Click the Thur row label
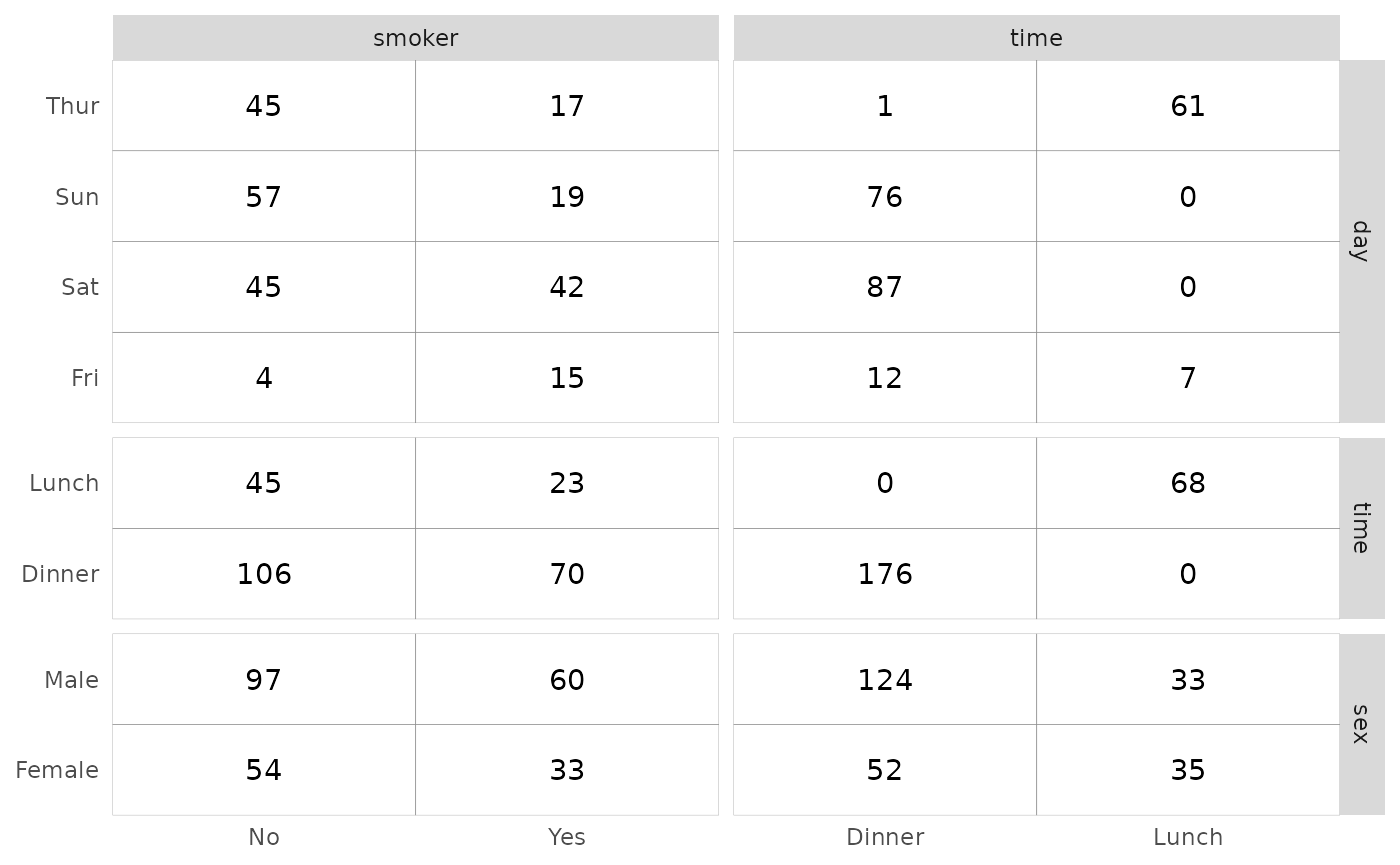 pos(73,106)
